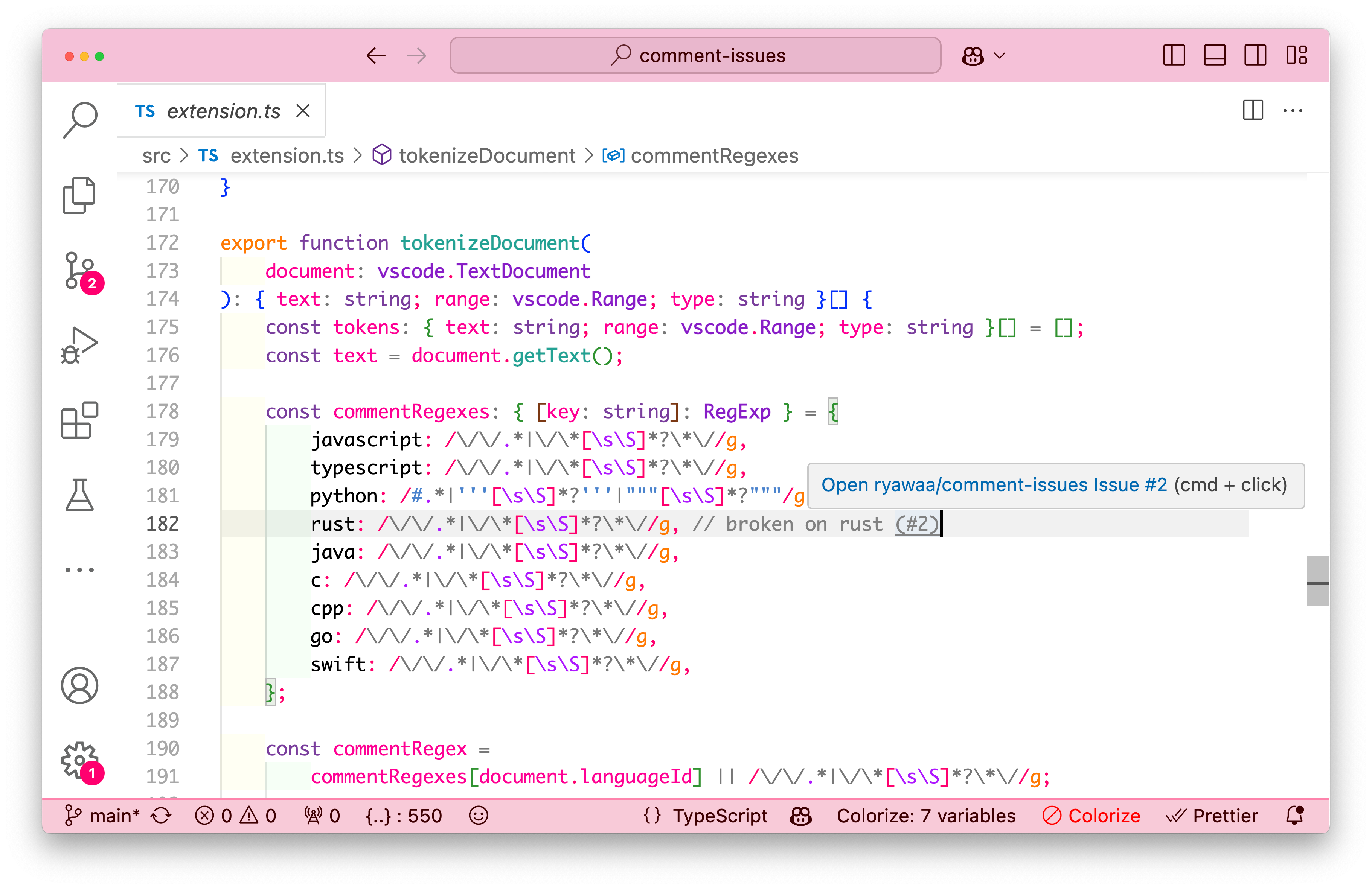This screenshot has height=889, width=1372.
Task: Toggle the red Colorize status button
Action: click(1091, 816)
